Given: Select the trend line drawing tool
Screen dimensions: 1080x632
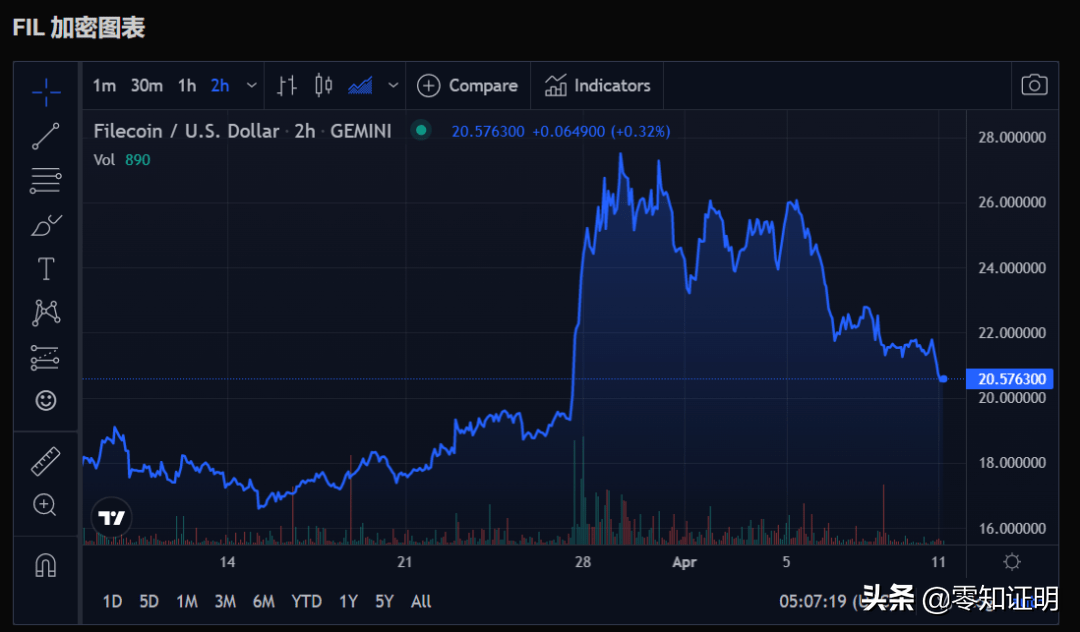Looking at the screenshot, I should [x=46, y=136].
